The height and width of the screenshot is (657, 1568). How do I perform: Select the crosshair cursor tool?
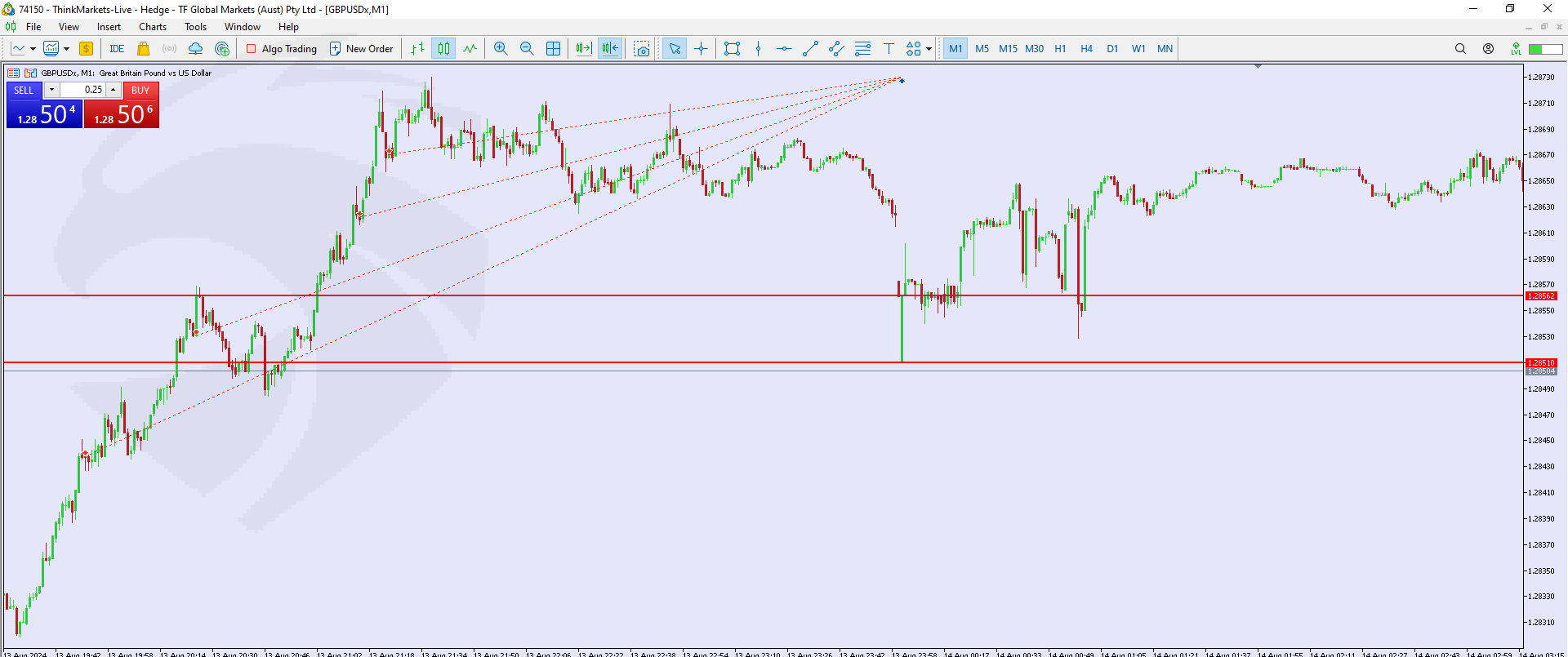click(x=701, y=49)
